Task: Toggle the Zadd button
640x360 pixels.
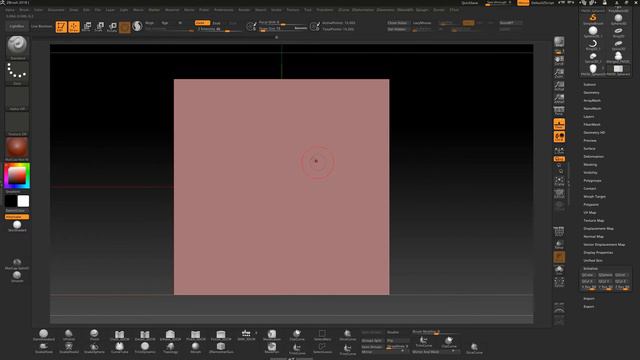Action: click(x=202, y=23)
